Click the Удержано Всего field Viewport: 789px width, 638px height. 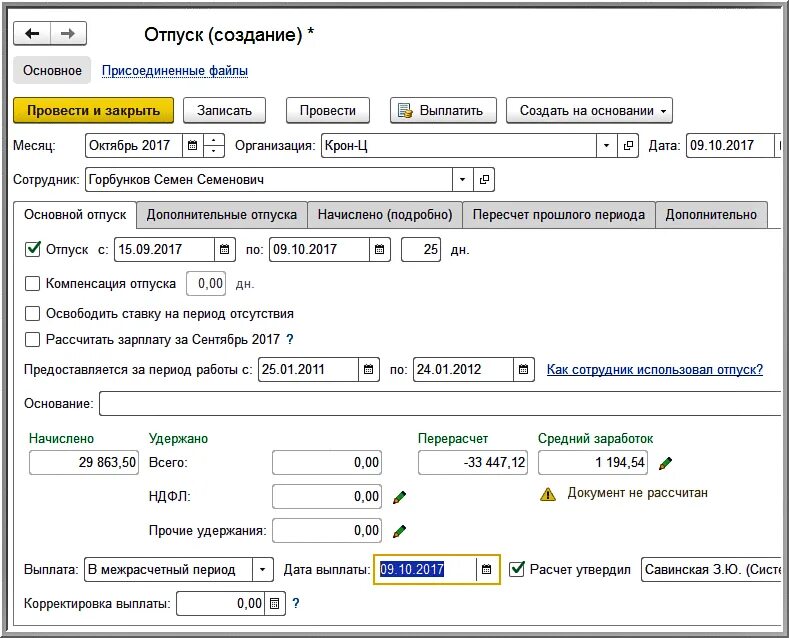tap(327, 463)
